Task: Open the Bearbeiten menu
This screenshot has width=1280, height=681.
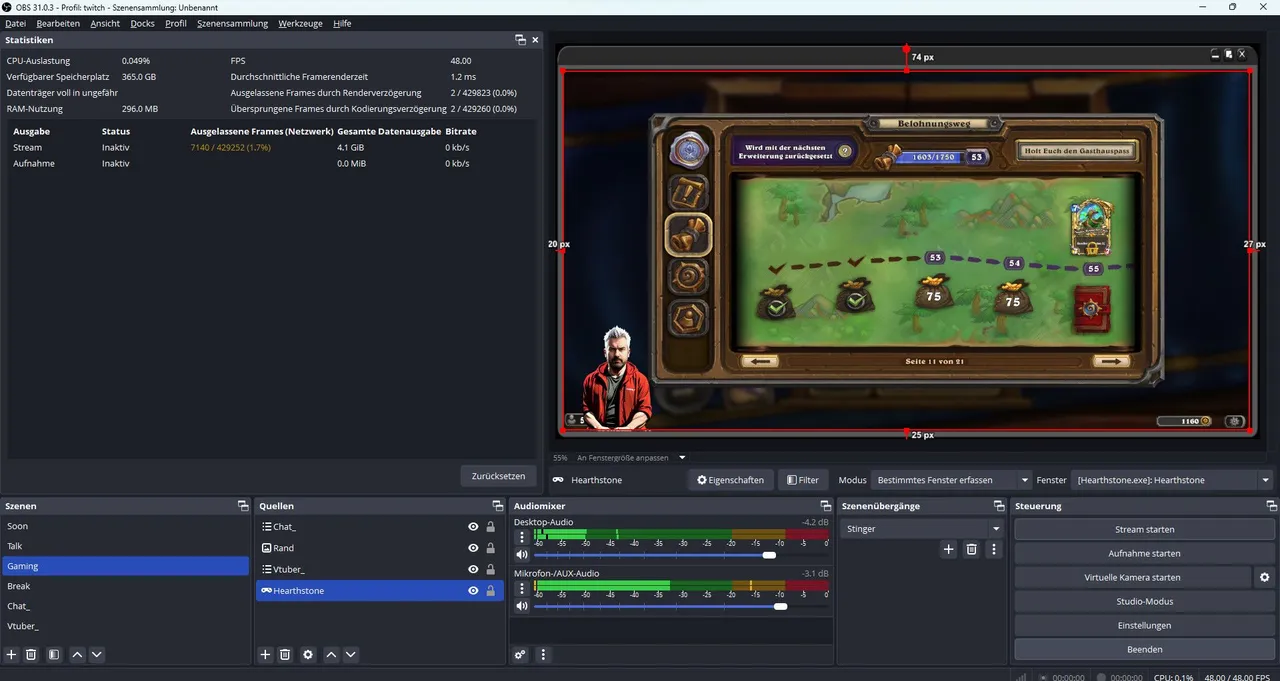Action: click(58, 23)
